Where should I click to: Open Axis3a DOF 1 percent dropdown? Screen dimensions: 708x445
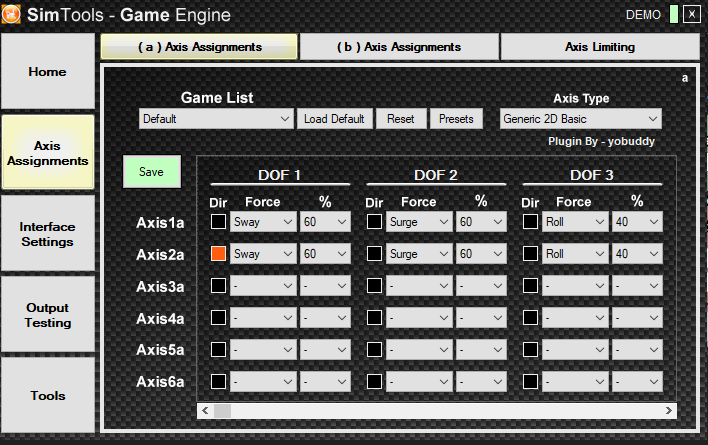pos(325,286)
